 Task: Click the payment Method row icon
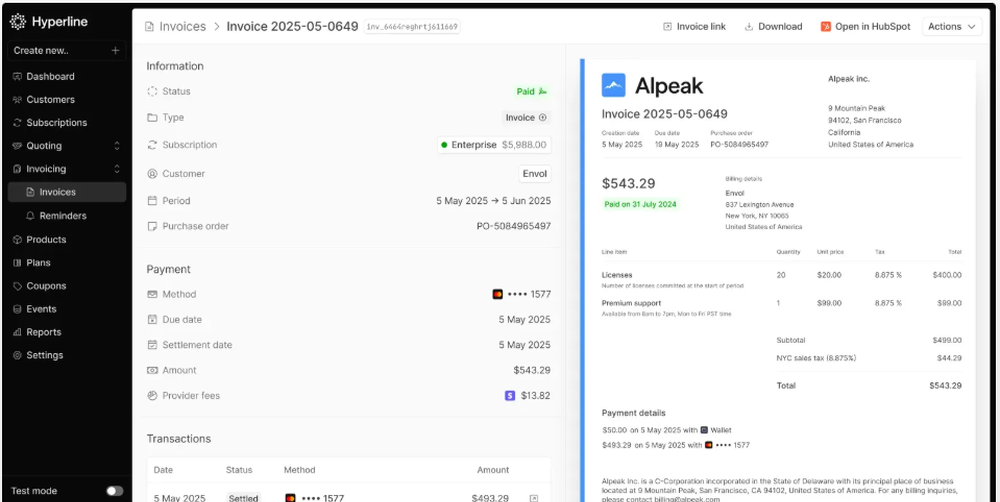[152, 294]
